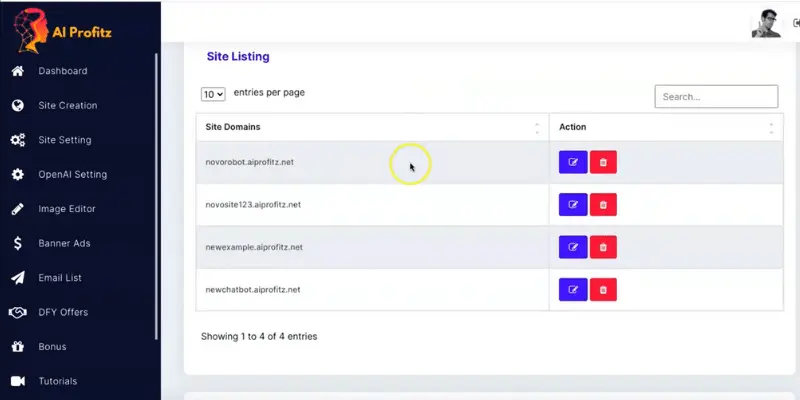This screenshot has height=400, width=800.
Task: Open OpenAI Setting menu item
Action: tap(73, 174)
